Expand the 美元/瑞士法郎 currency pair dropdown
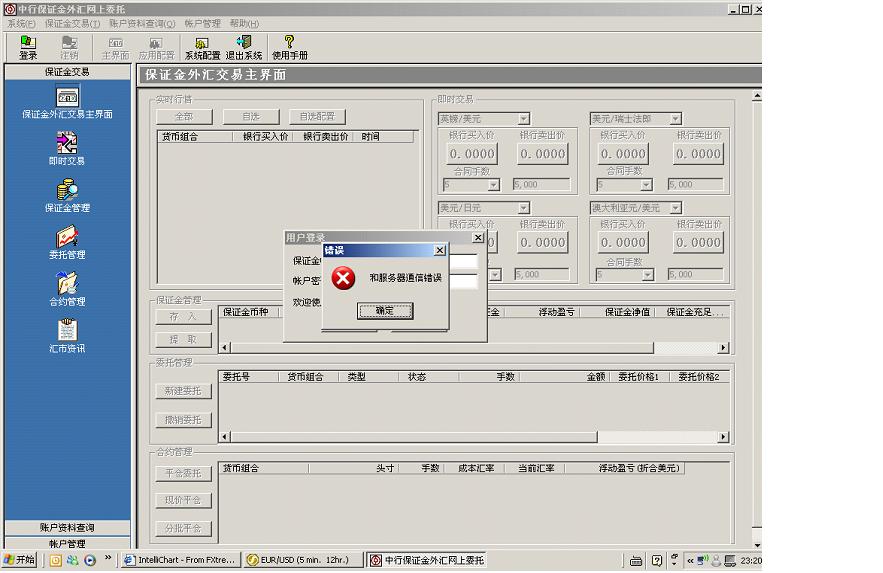This screenshot has width=883, height=573. (675, 119)
